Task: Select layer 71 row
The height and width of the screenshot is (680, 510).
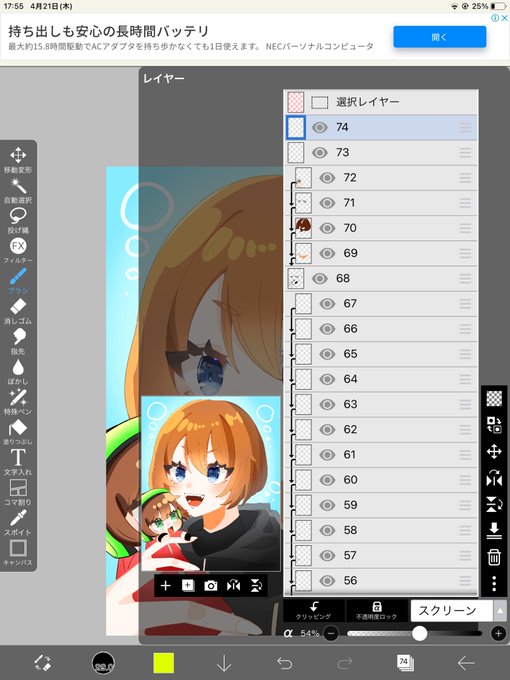Action: pyautogui.click(x=381, y=203)
